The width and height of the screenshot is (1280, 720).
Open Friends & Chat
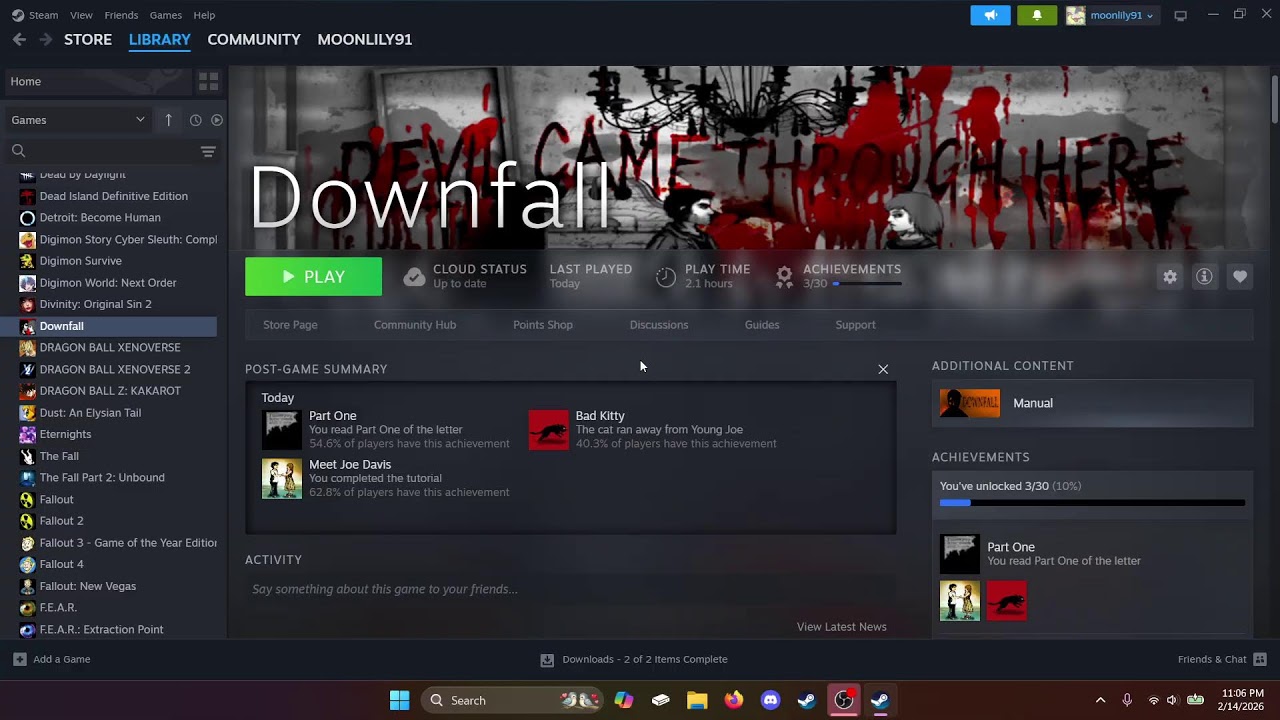1222,659
